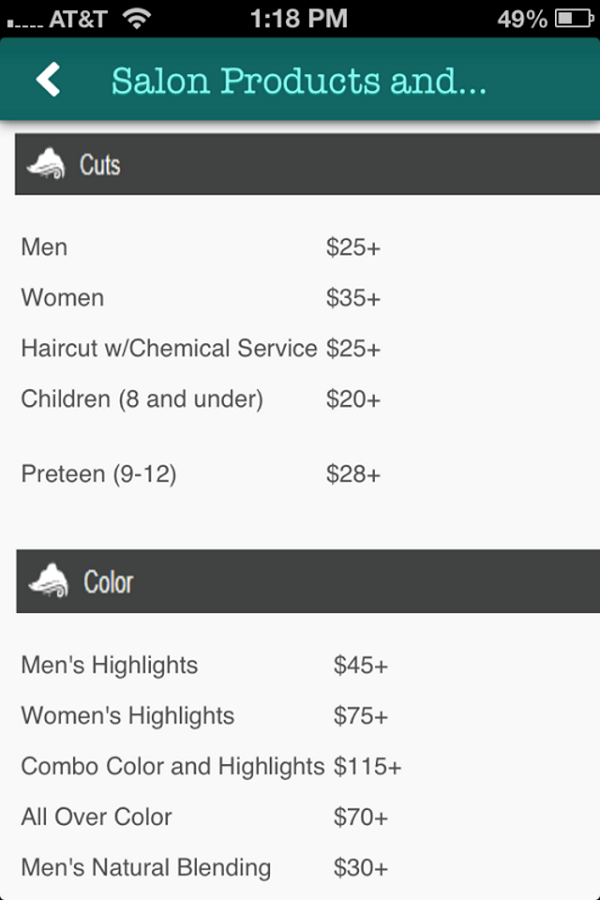This screenshot has width=600, height=900.
Task: Tap the $115+ price label
Action: tap(367, 766)
